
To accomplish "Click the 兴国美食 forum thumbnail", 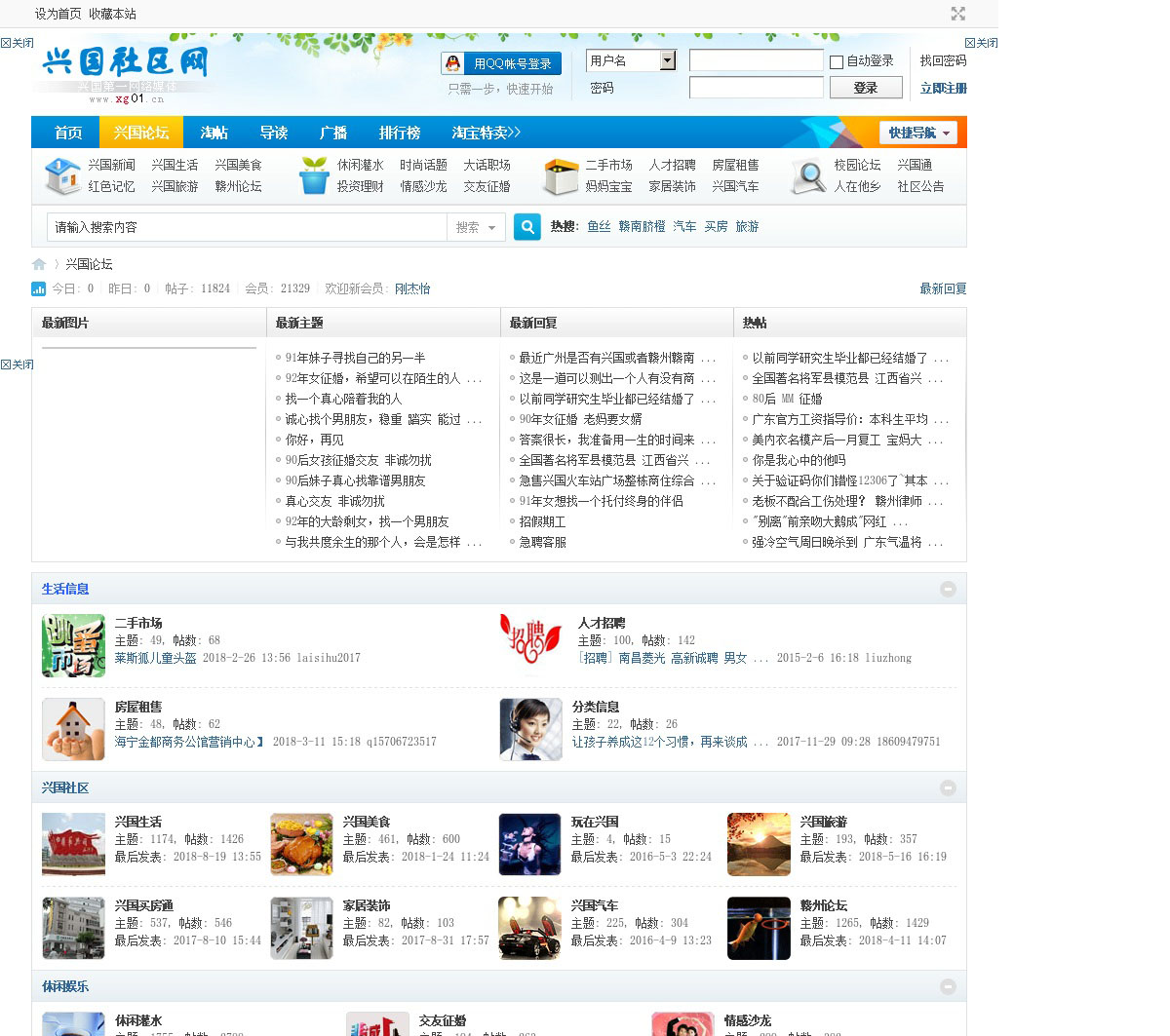I will click(x=301, y=844).
